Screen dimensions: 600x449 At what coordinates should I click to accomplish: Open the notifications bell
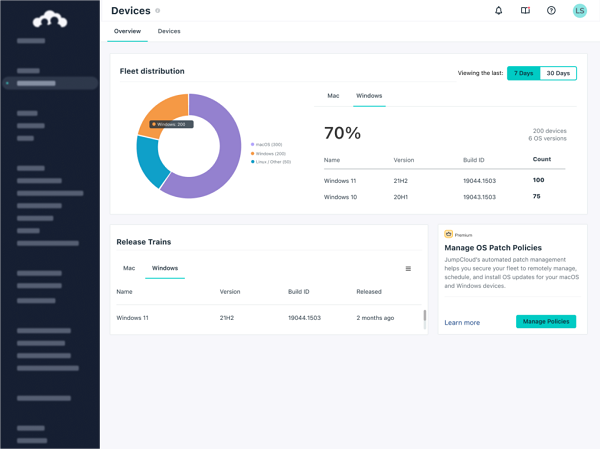point(499,11)
